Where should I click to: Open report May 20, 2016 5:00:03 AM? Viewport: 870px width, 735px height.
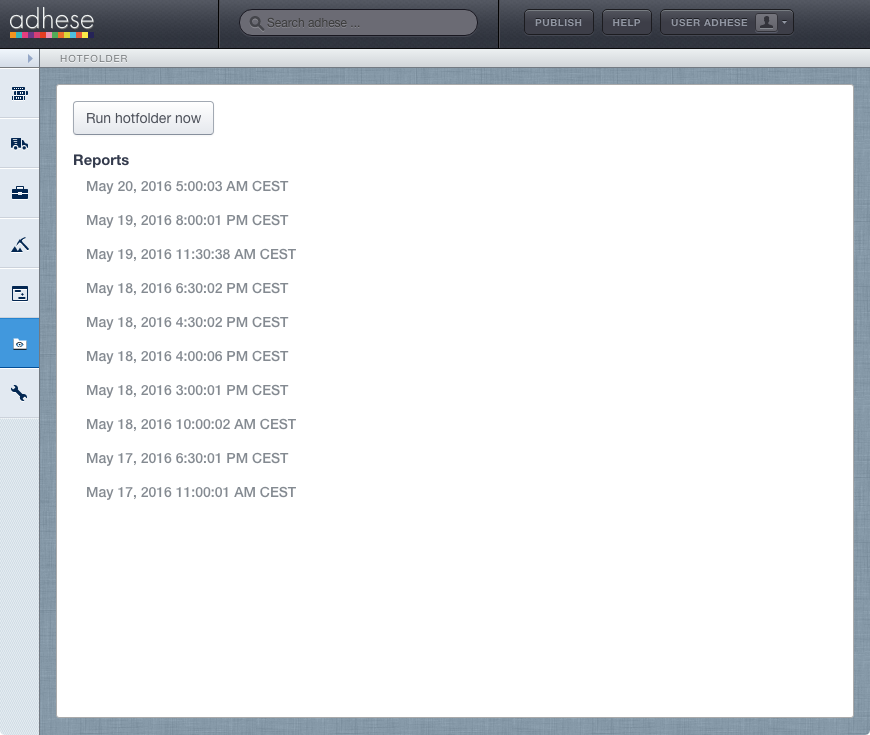187,186
